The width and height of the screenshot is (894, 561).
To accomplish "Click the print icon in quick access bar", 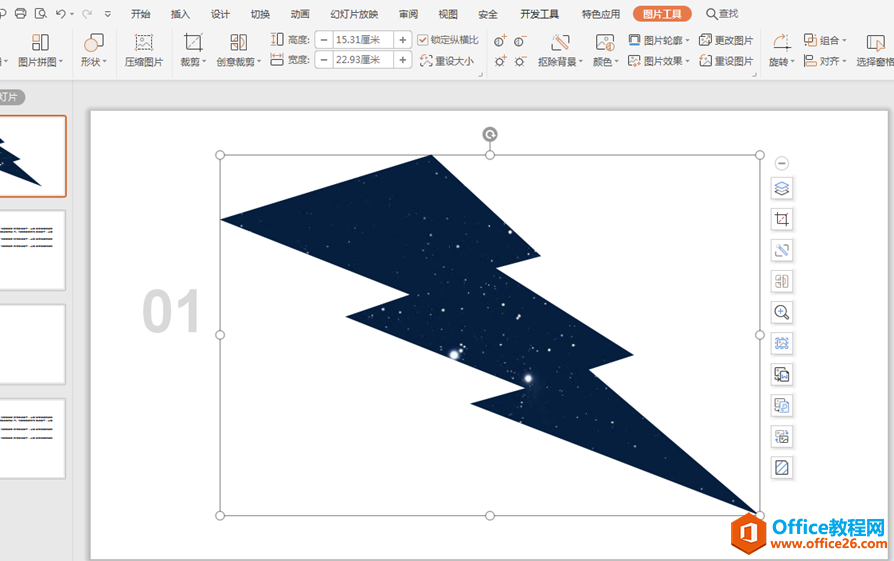I will [x=20, y=14].
